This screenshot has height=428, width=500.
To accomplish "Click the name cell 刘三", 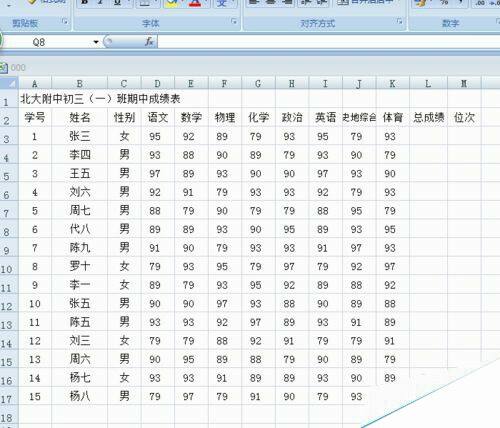I will pos(79,341).
